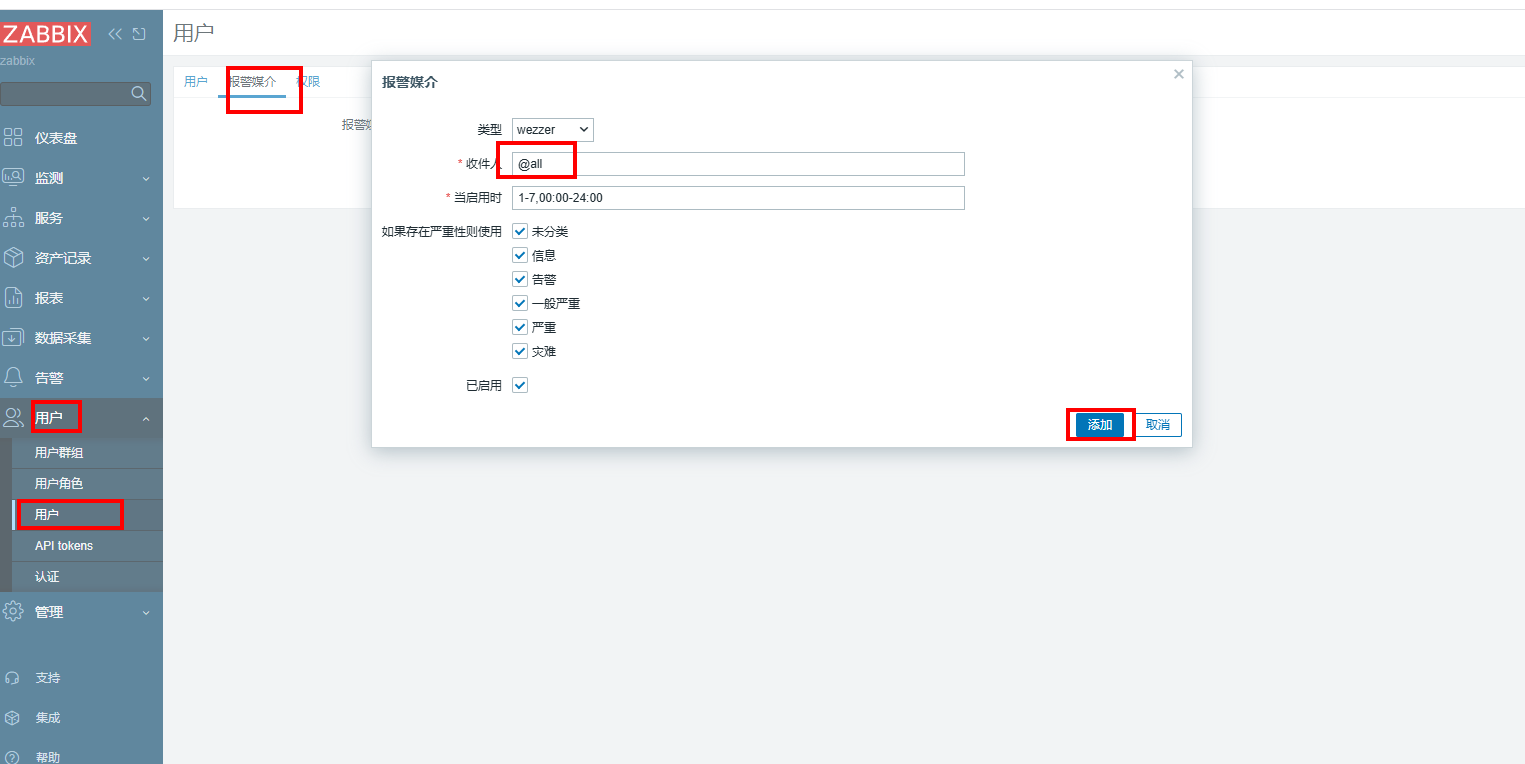Screen dimensions: 1525x764
Task: Open 认证 submenu item
Action: click(x=86, y=577)
